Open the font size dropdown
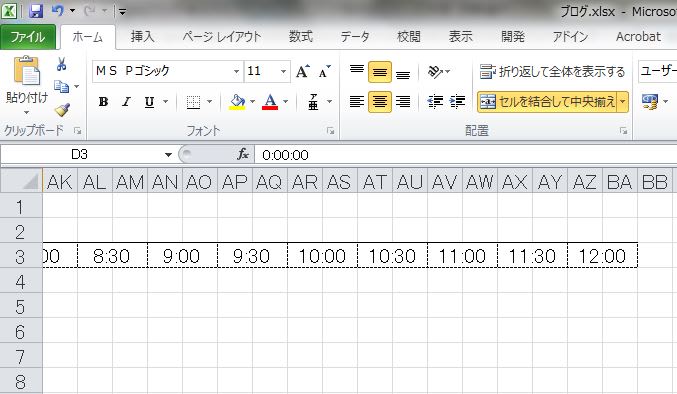 tap(283, 71)
